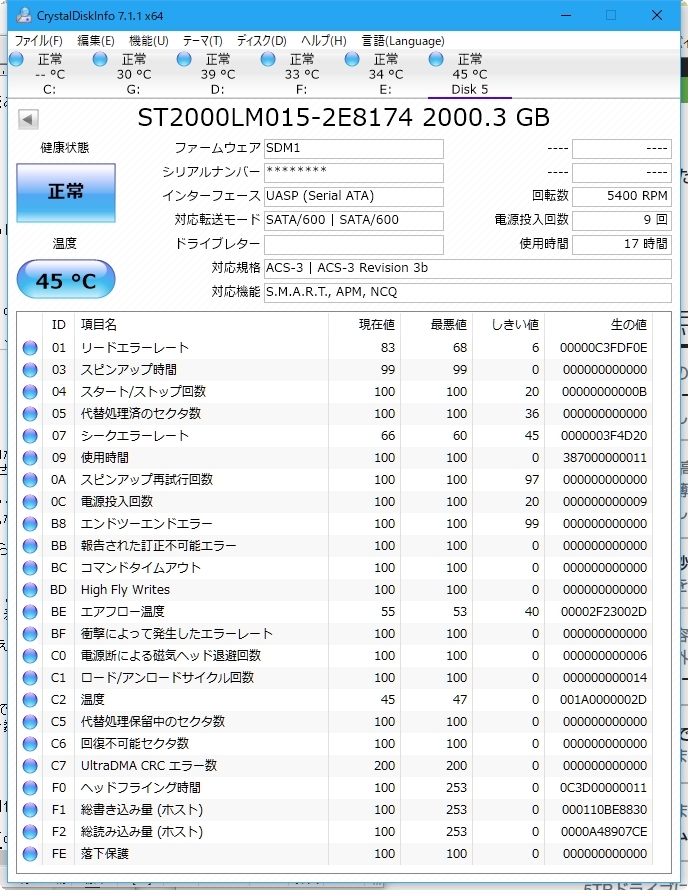Viewport: 688px width, 890px height.
Task: Click the ファームウェア field SDM1
Action: [354, 149]
